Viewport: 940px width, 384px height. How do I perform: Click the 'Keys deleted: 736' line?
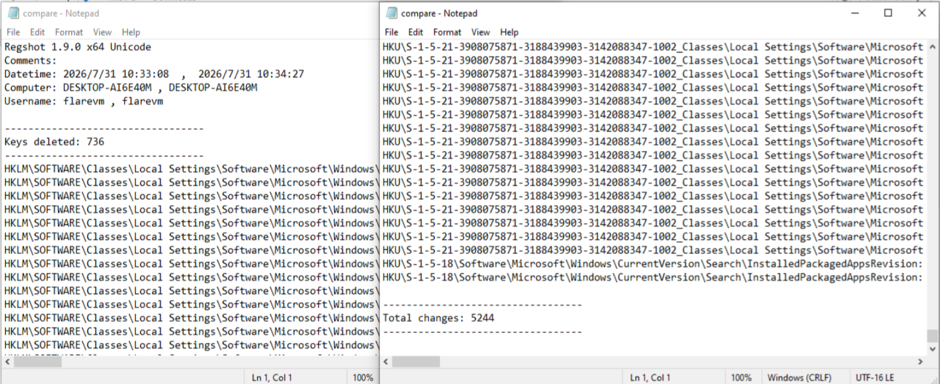(54, 142)
